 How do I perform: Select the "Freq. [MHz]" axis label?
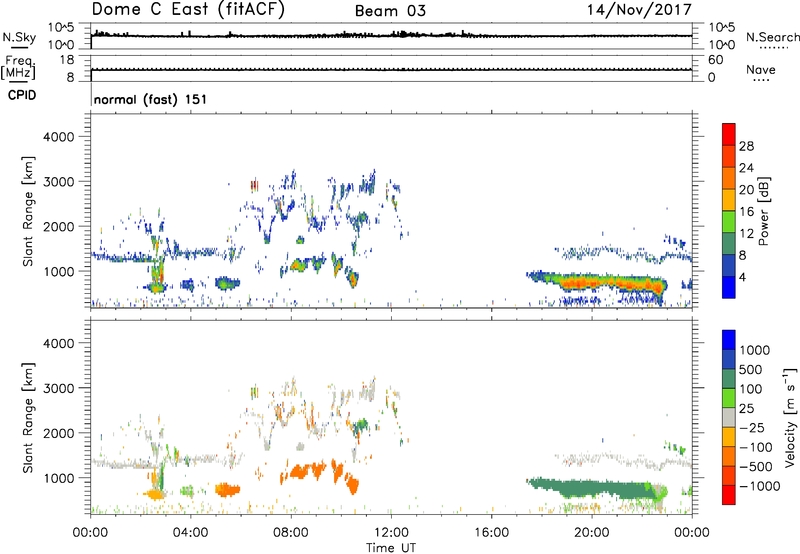(x=18, y=68)
